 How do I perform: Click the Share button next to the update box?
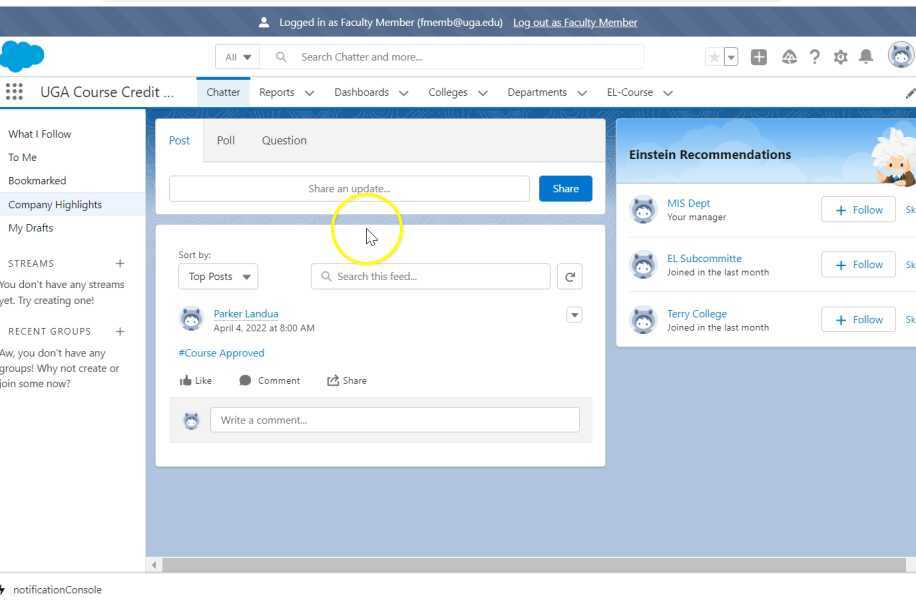pyautogui.click(x=565, y=188)
